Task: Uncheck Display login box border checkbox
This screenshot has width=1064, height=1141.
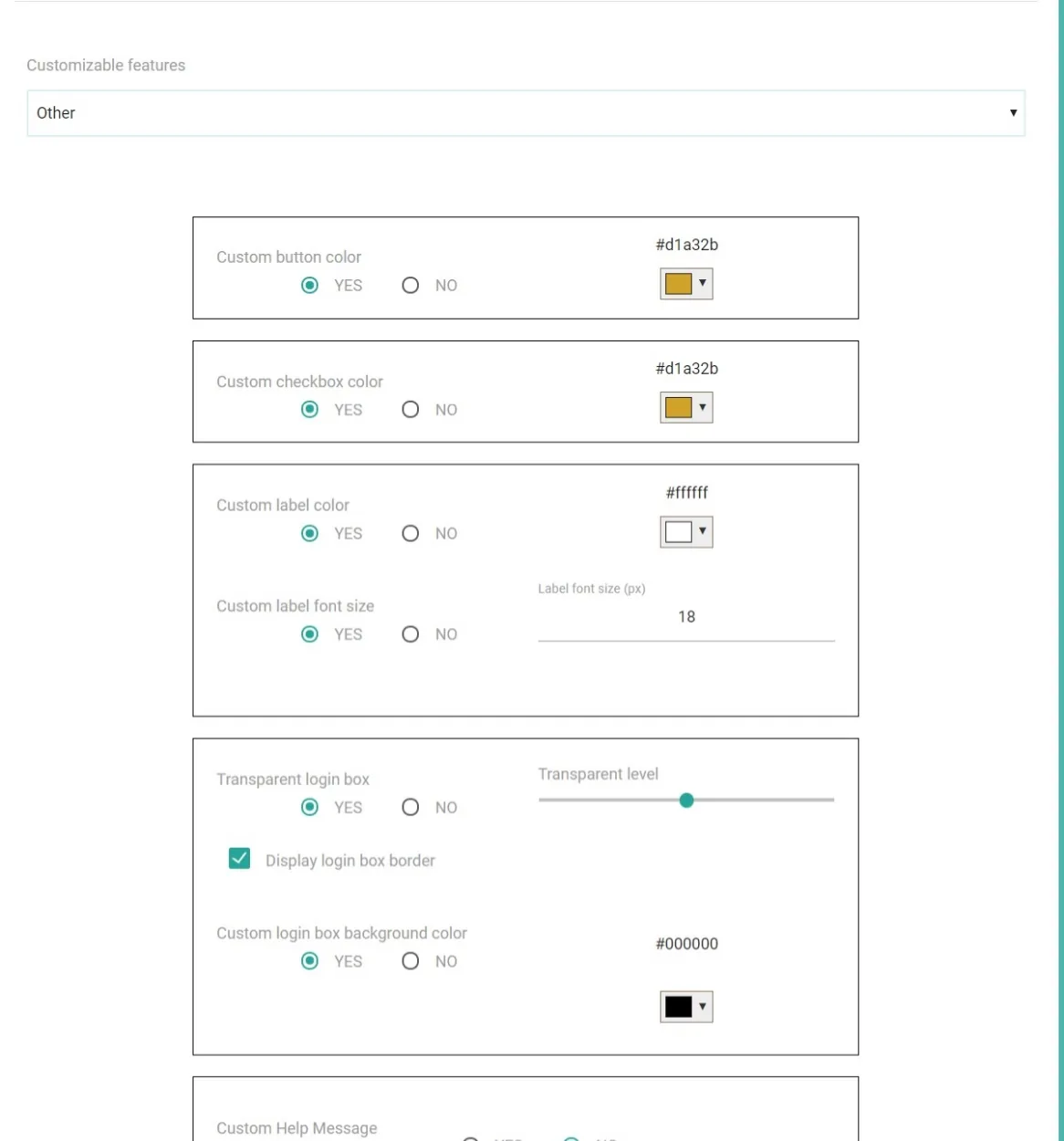Action: click(239, 858)
